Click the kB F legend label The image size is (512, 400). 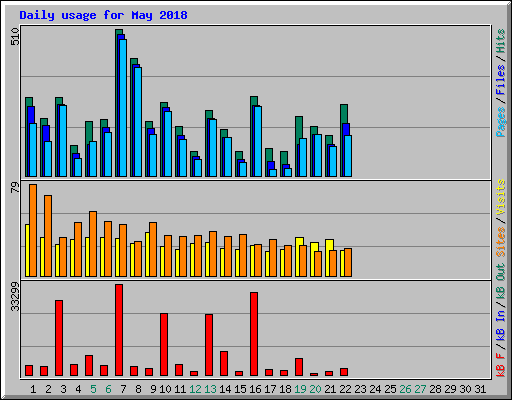pos(501,364)
